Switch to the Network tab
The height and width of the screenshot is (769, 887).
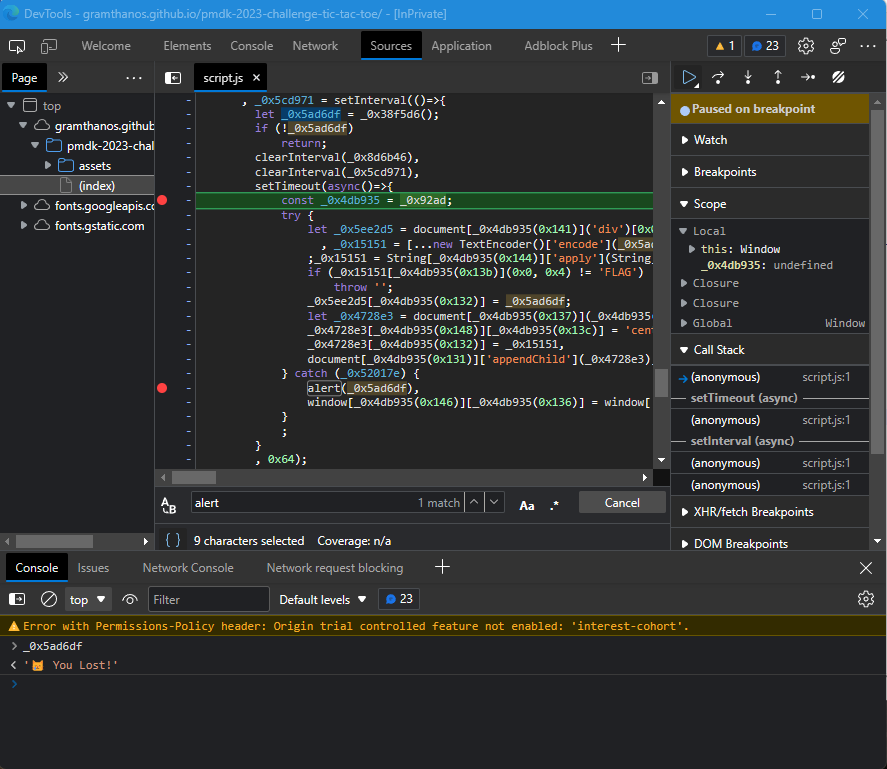click(315, 46)
